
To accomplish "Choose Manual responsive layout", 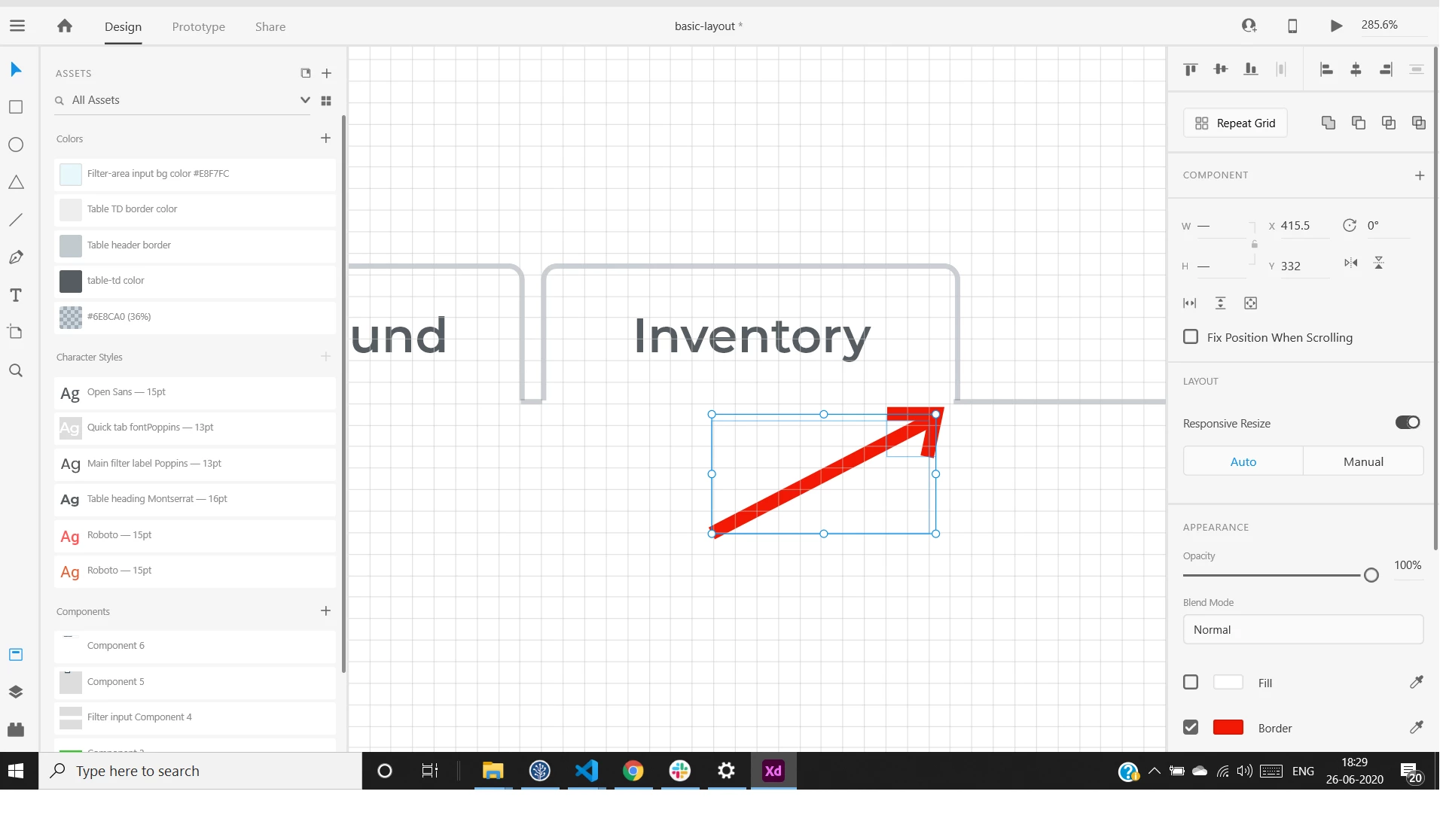I will (x=1362, y=461).
